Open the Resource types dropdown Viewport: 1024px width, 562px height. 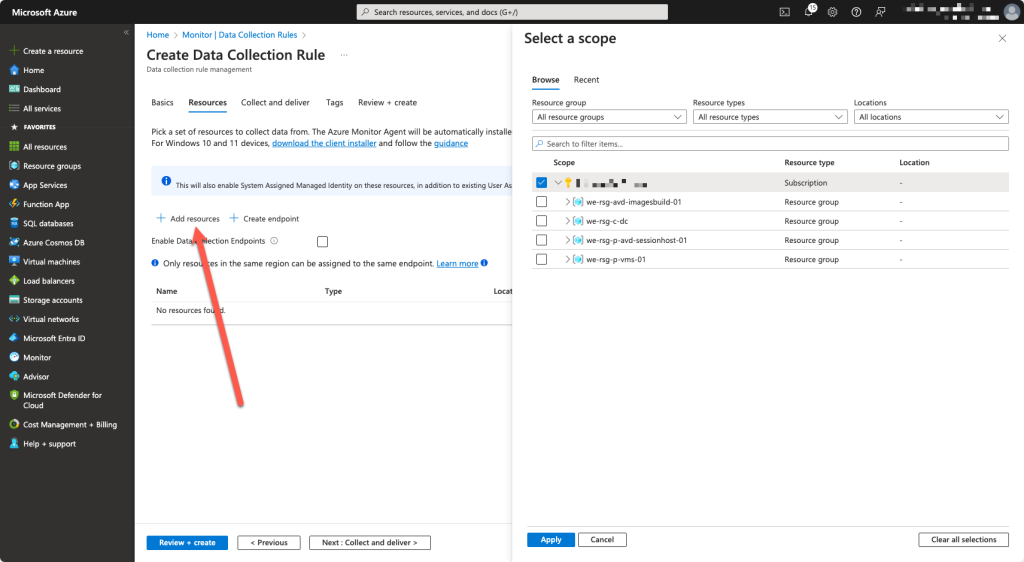769,117
